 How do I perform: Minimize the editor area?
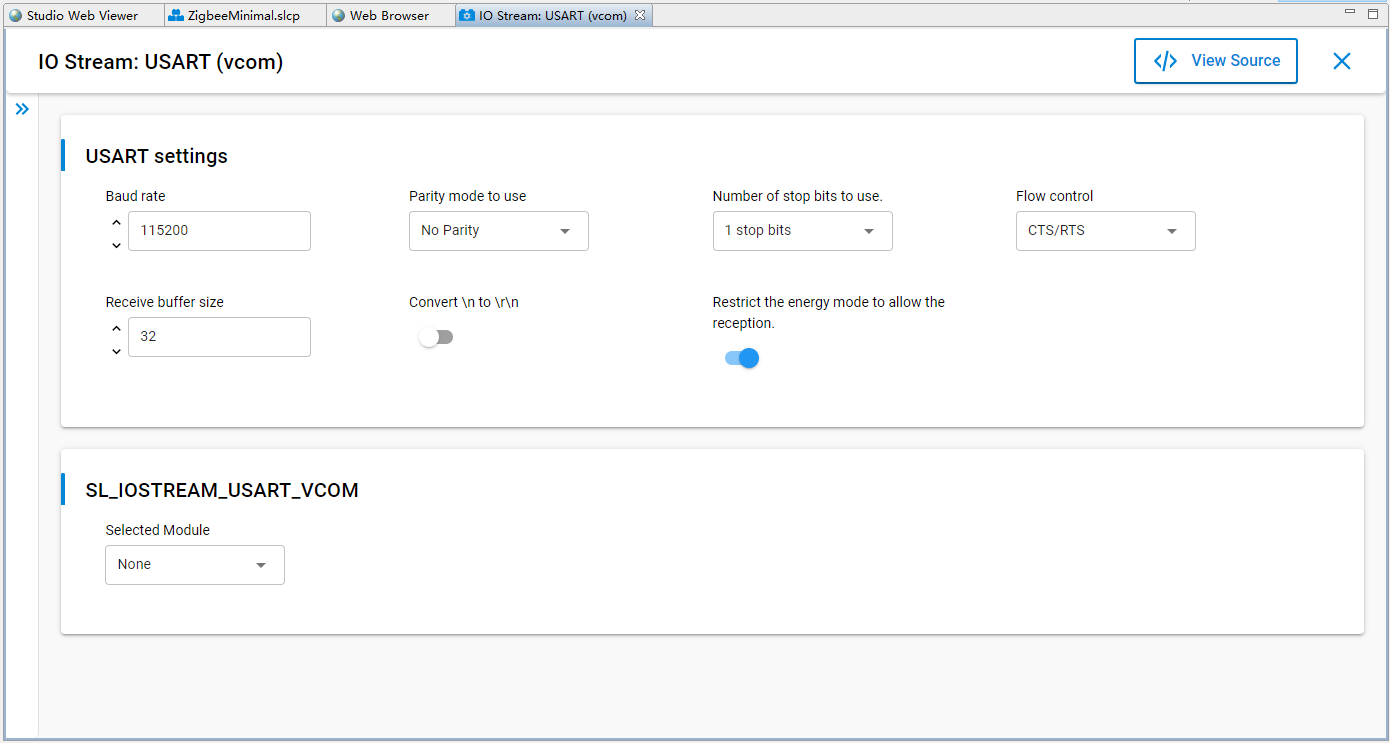[1350, 13]
